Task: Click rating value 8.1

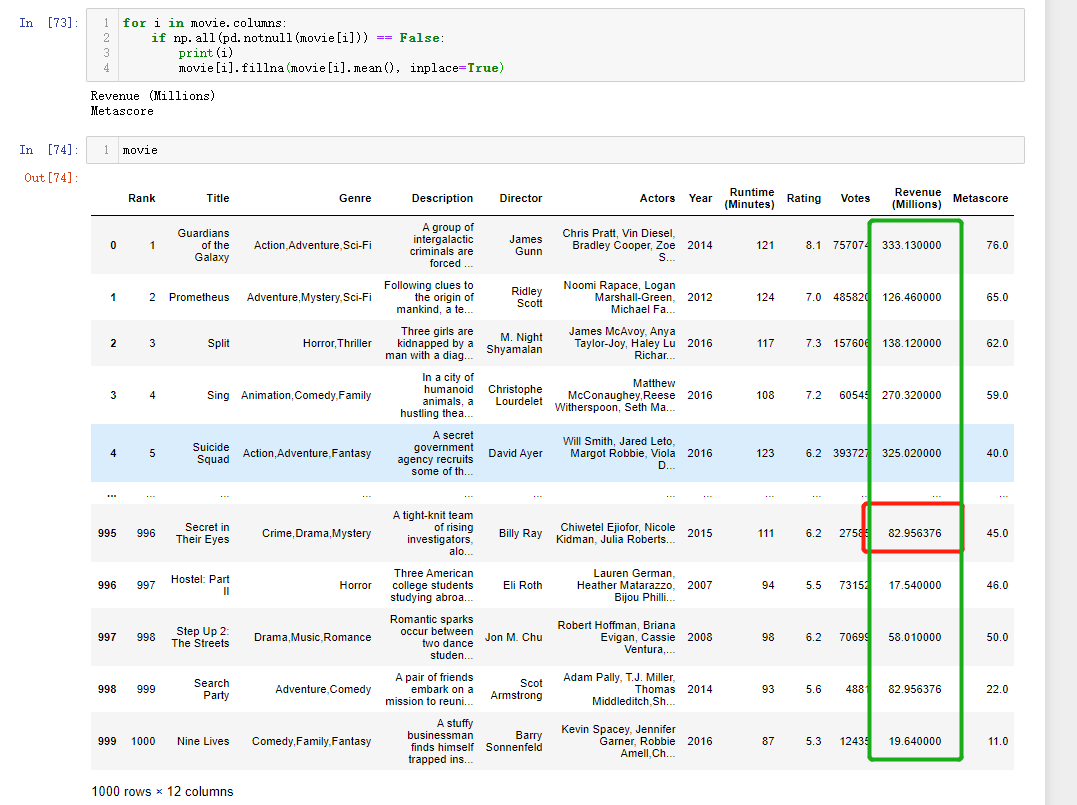Action: pyautogui.click(x=813, y=245)
